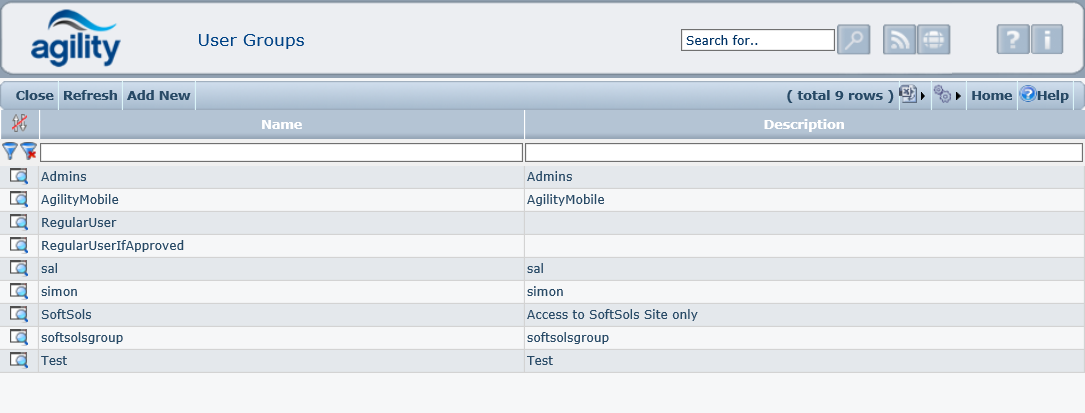Open the RSS feed icon
1085x413 pixels.
pos(899,40)
